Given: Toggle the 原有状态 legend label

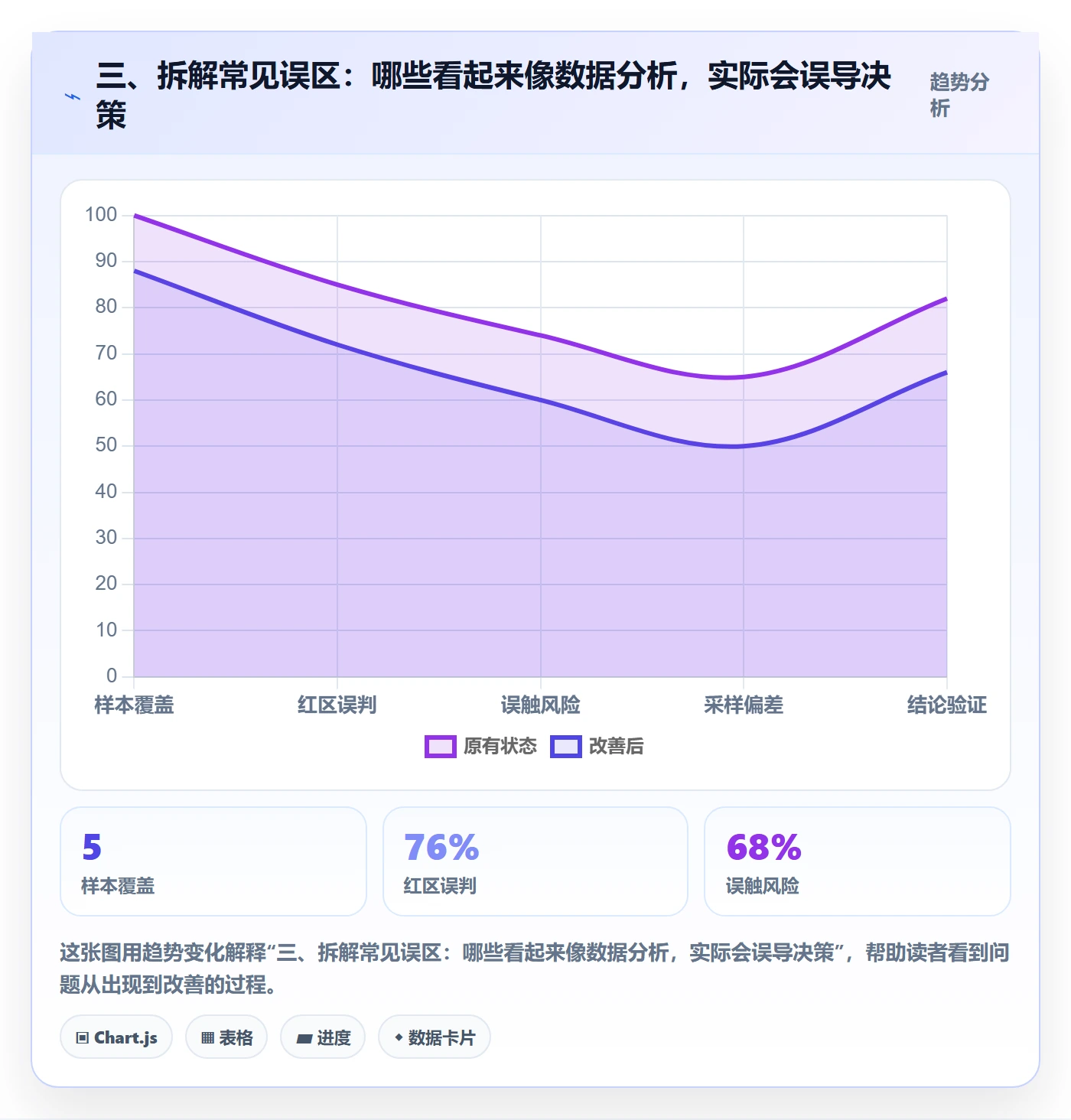Looking at the screenshot, I should pyautogui.click(x=500, y=746).
